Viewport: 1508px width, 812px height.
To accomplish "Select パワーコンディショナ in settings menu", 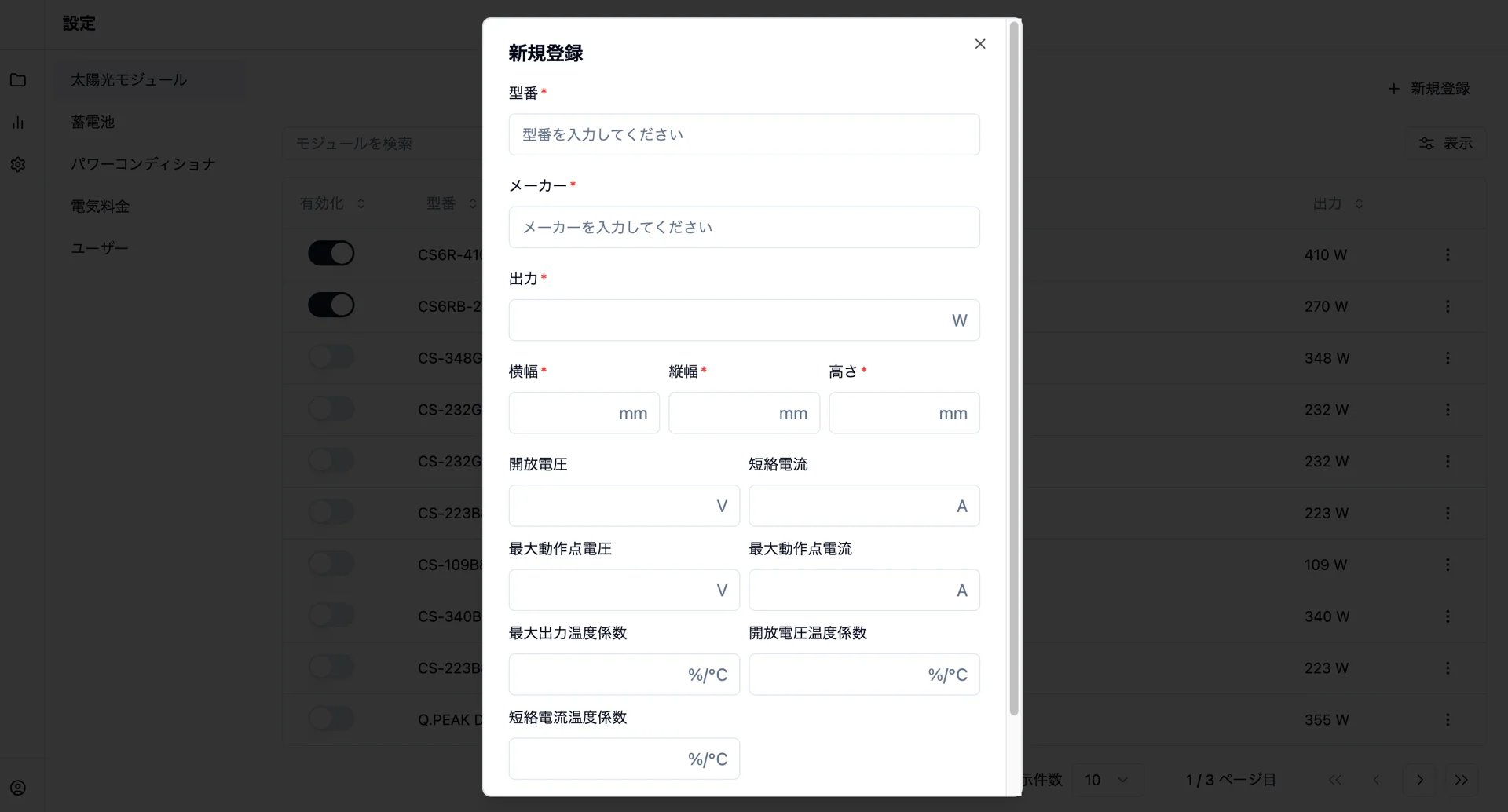I will click(143, 164).
